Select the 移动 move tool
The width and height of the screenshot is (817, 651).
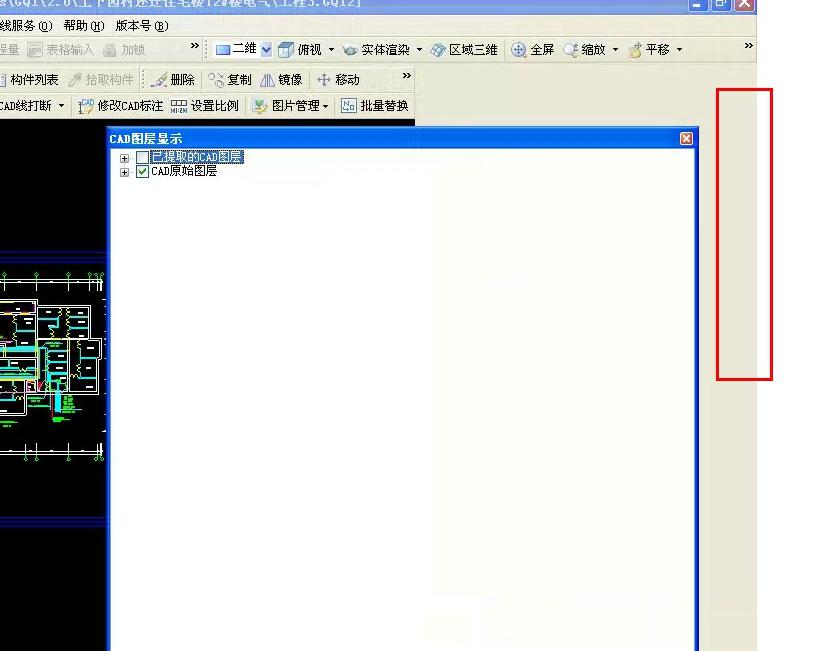(x=338, y=80)
